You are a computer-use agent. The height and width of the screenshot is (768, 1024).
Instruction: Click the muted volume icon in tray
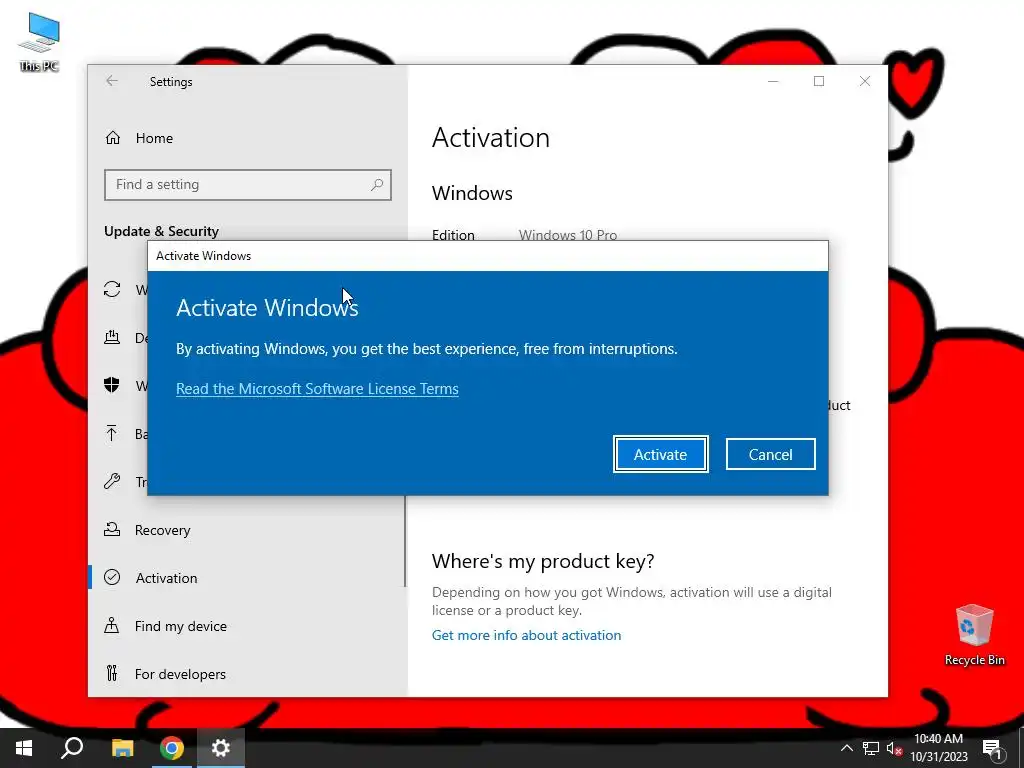894,748
